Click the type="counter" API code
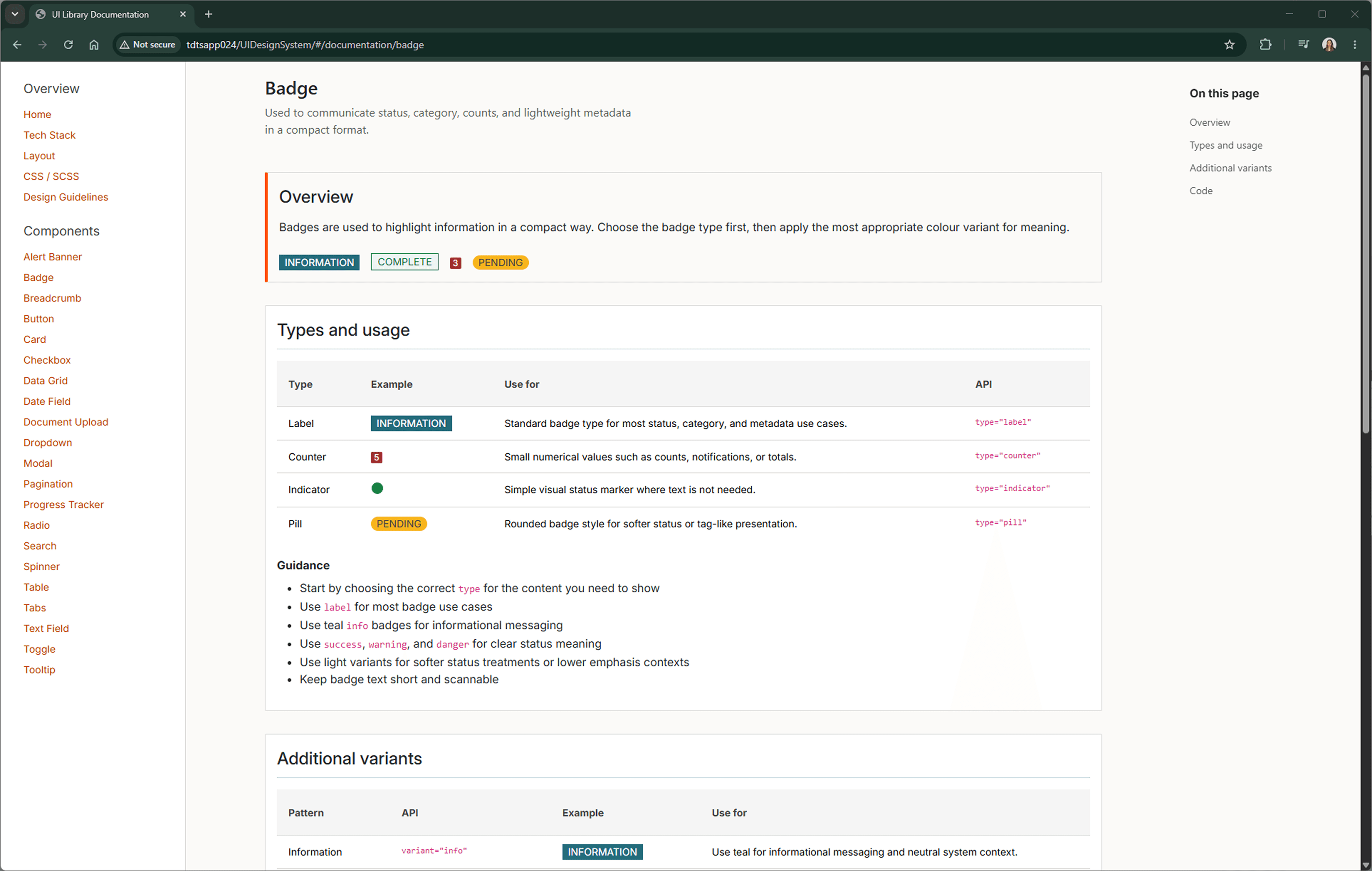 [1007, 456]
